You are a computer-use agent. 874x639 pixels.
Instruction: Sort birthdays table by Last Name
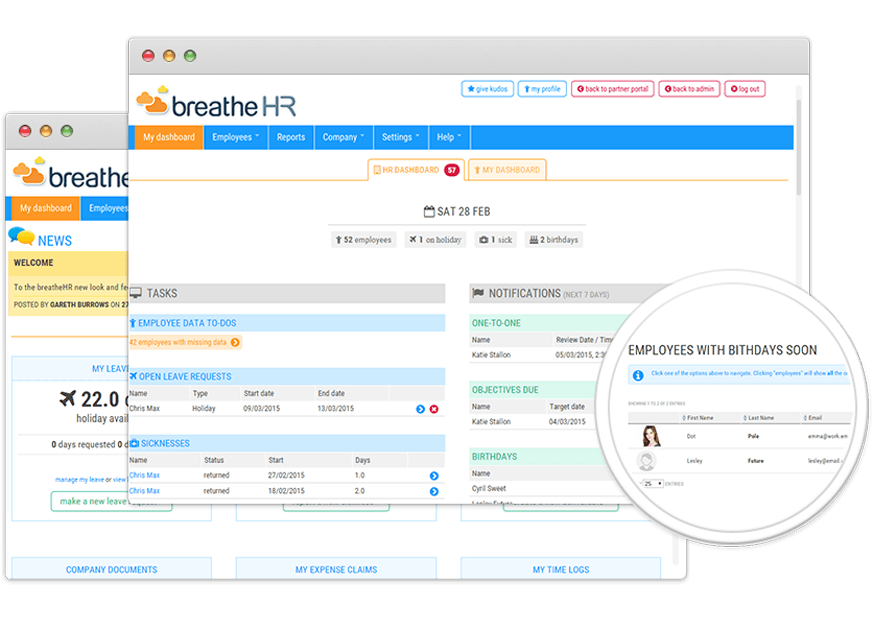[759, 418]
